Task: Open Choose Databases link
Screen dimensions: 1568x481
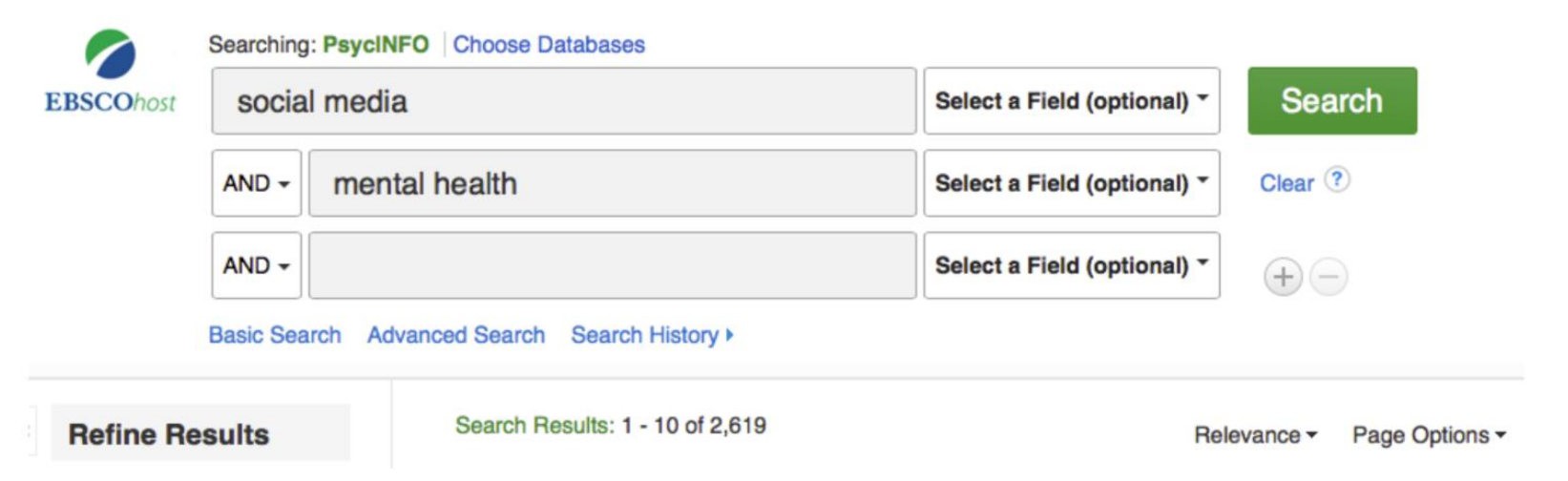Action: pyautogui.click(x=549, y=45)
